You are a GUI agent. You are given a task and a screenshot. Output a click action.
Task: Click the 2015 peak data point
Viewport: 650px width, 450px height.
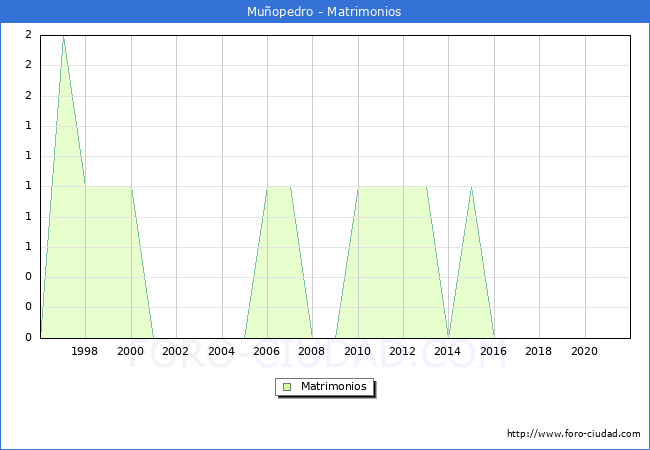point(471,187)
